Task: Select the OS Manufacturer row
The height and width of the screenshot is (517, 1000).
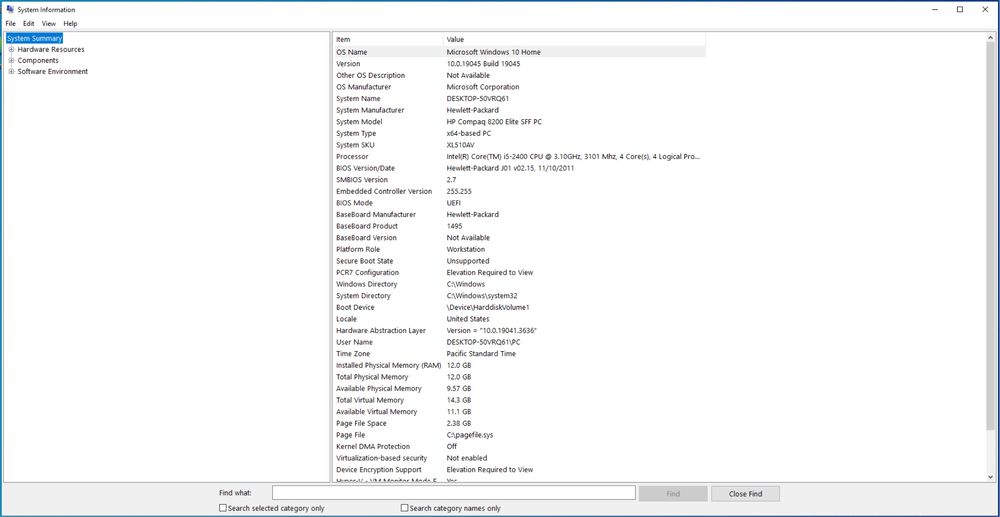Action: pos(519,87)
